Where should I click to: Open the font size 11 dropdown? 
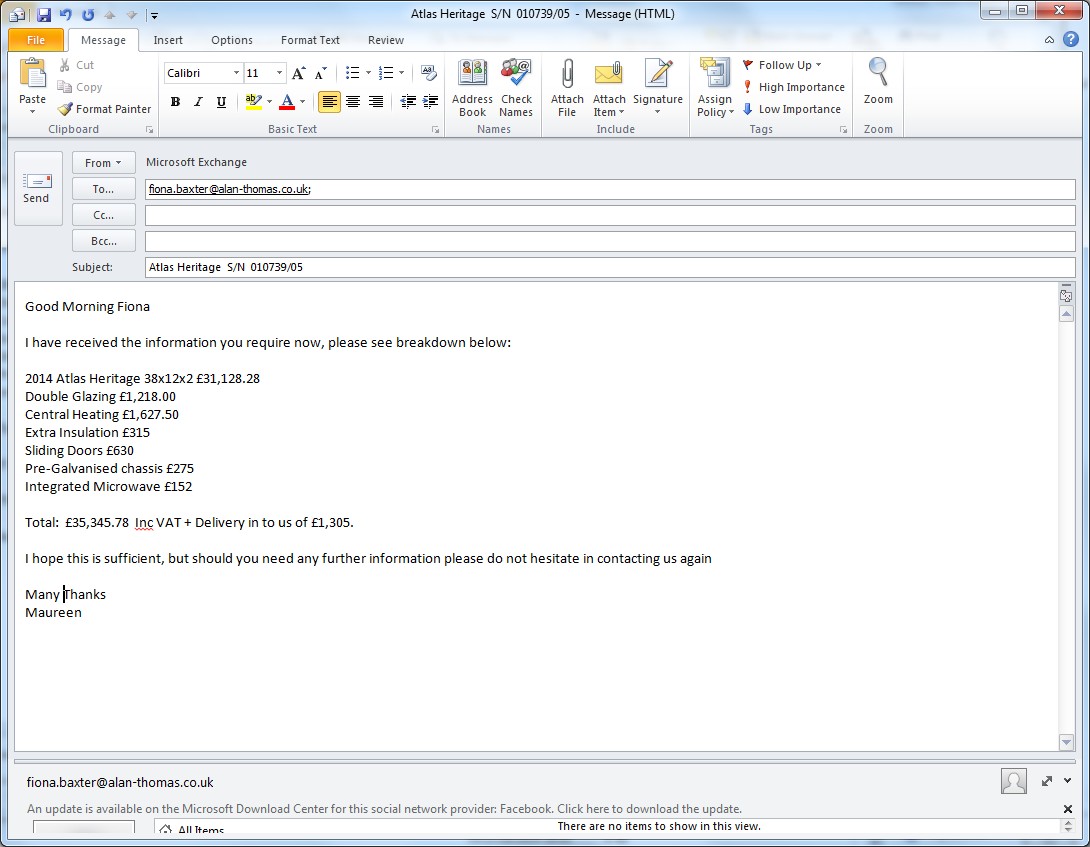[279, 73]
